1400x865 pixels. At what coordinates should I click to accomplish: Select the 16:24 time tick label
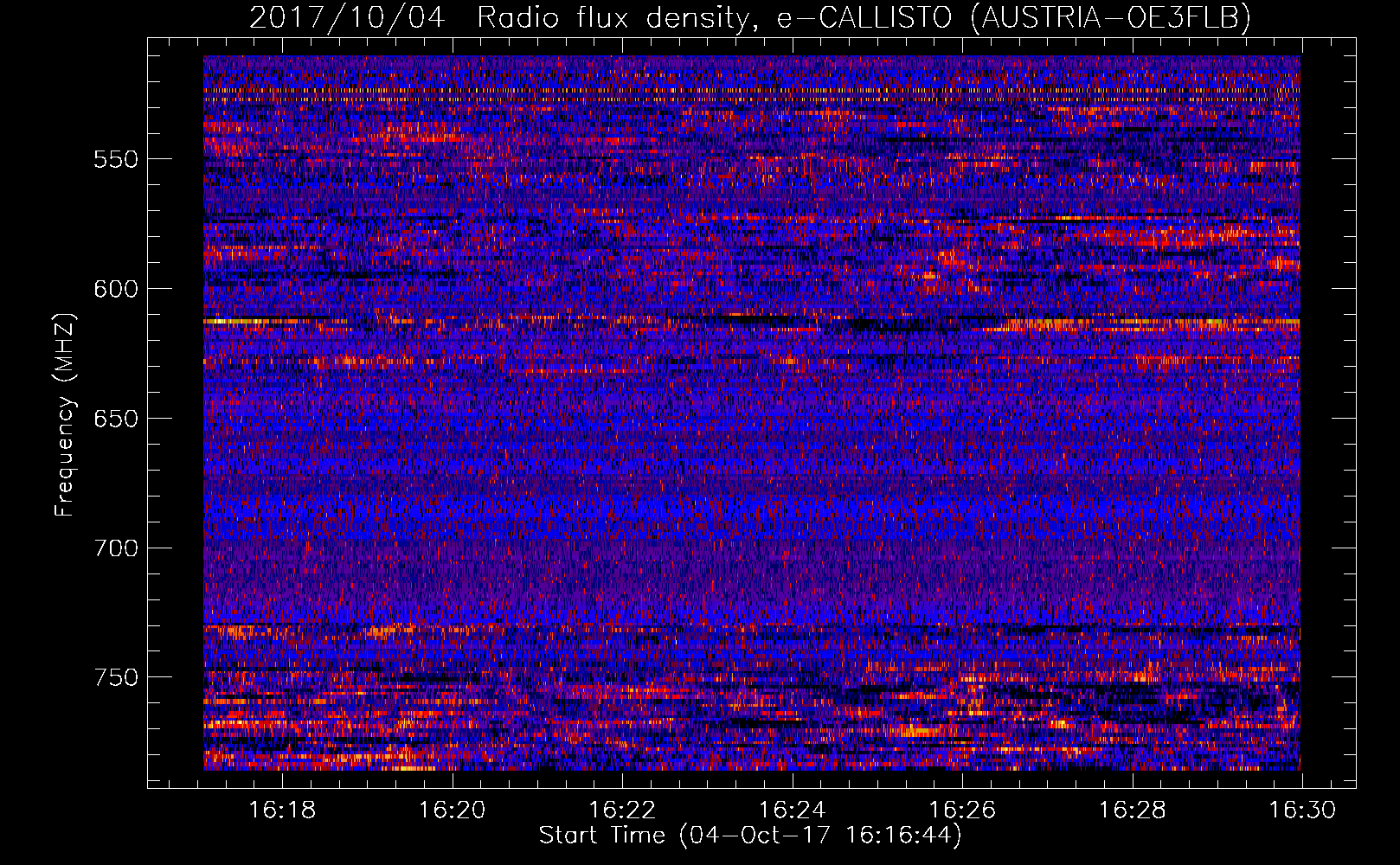(x=792, y=811)
